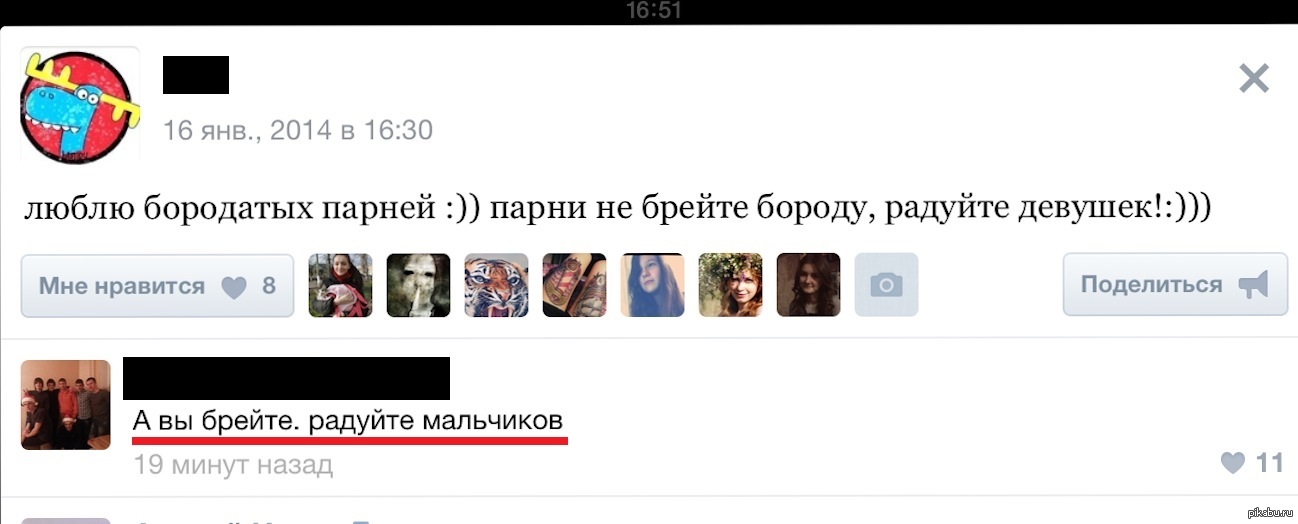Open the first liker avatar with girl in park
Viewport: 1298px width, 524px height.
click(x=340, y=285)
